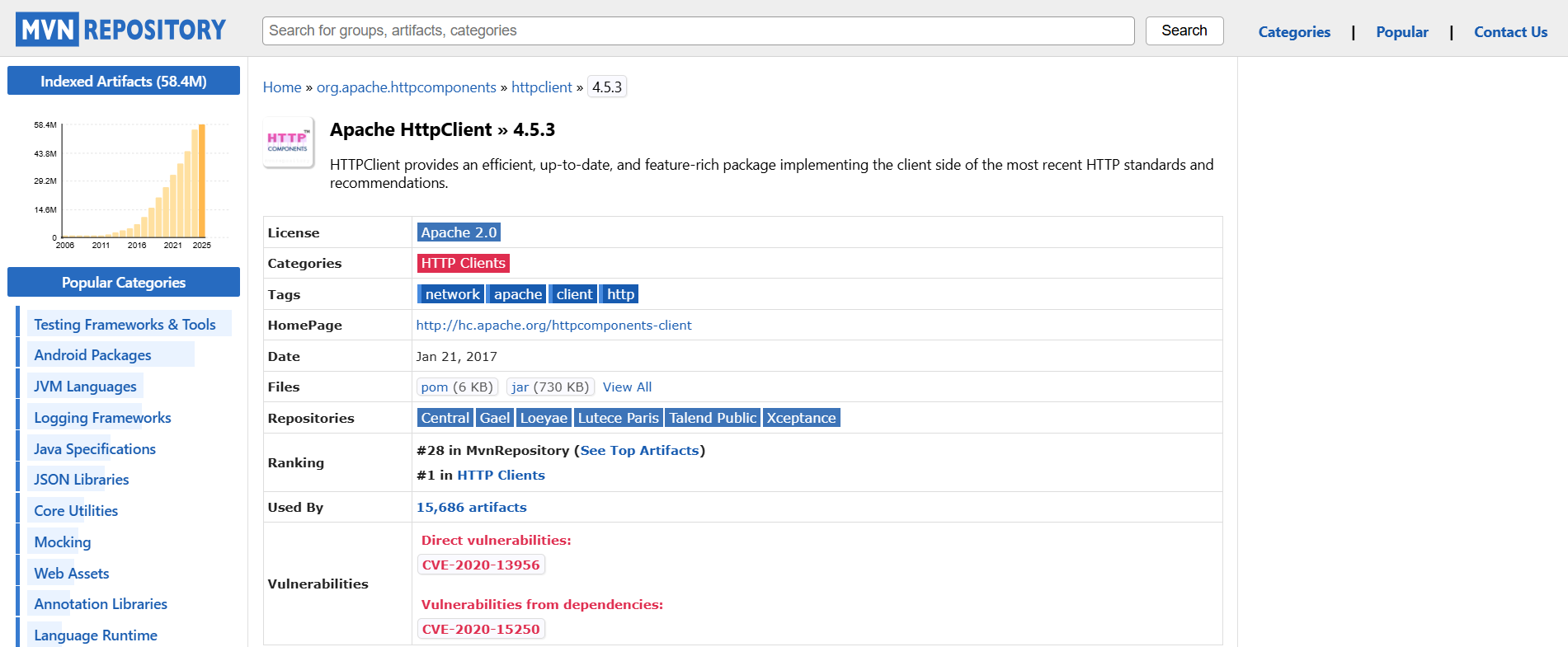Open the Apache 2.0 license tag

pos(459,232)
